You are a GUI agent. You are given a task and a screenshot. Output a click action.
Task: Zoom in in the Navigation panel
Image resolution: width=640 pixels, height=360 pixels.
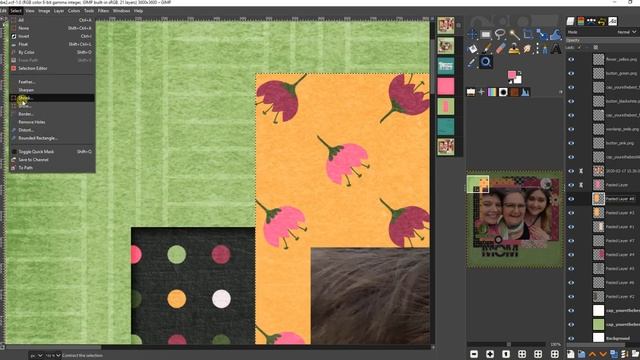[490, 354]
